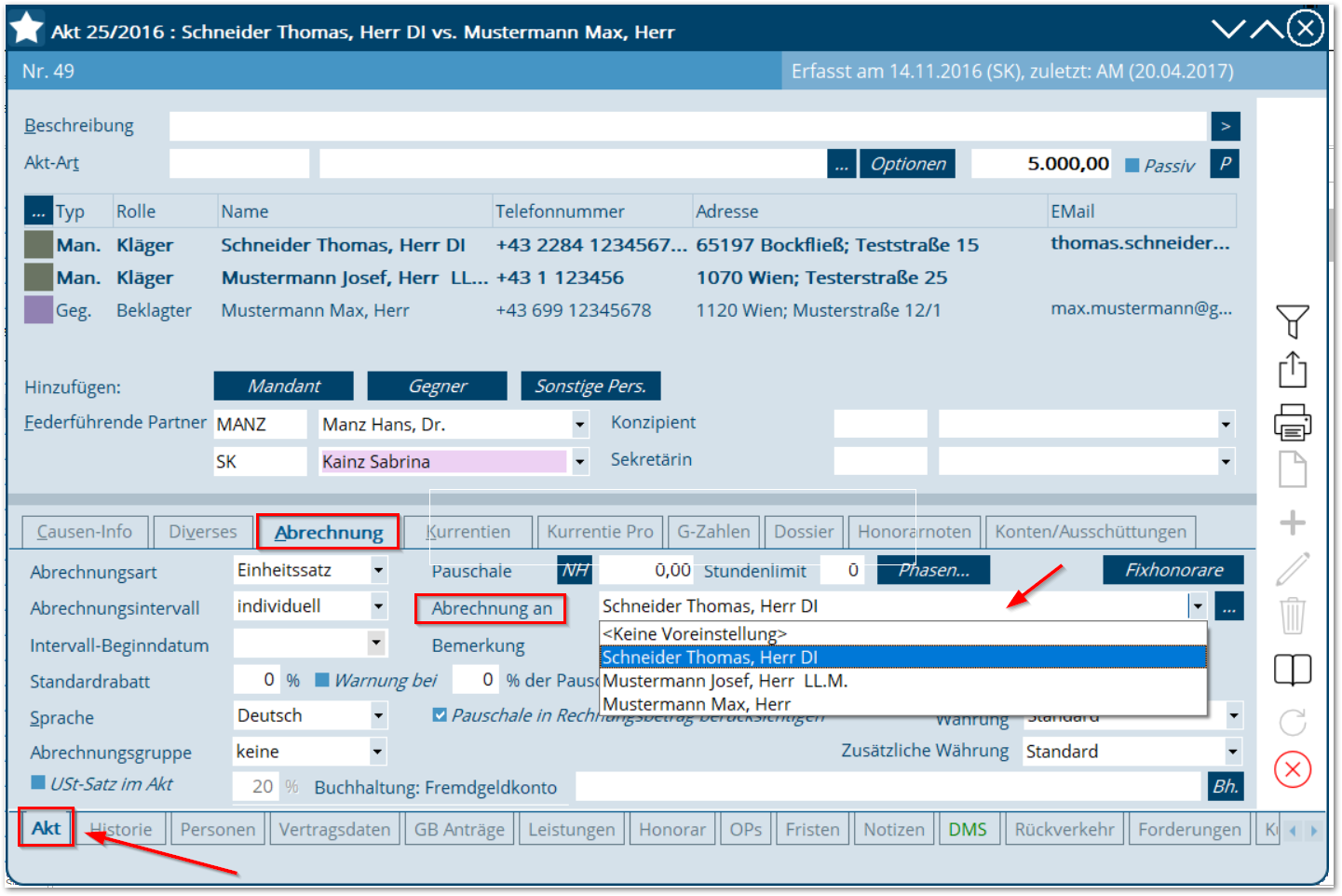This screenshot has height=896, width=1342.
Task: Click the export share icon
Action: click(1292, 370)
